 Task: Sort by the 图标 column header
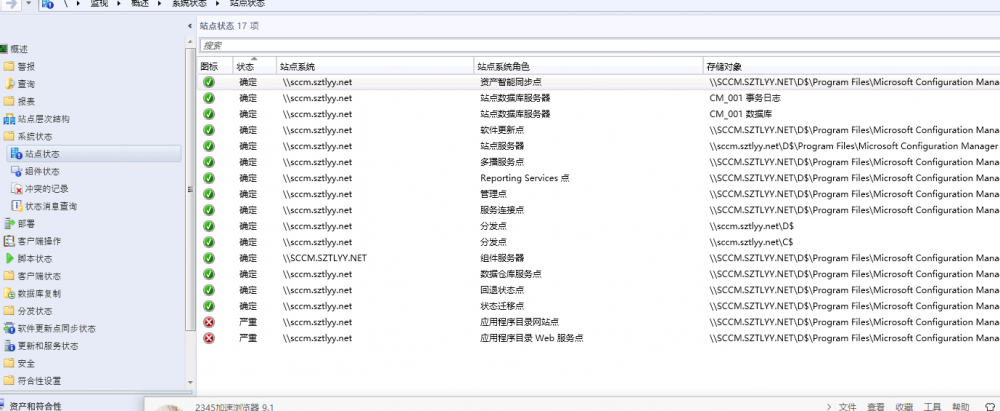[214, 66]
